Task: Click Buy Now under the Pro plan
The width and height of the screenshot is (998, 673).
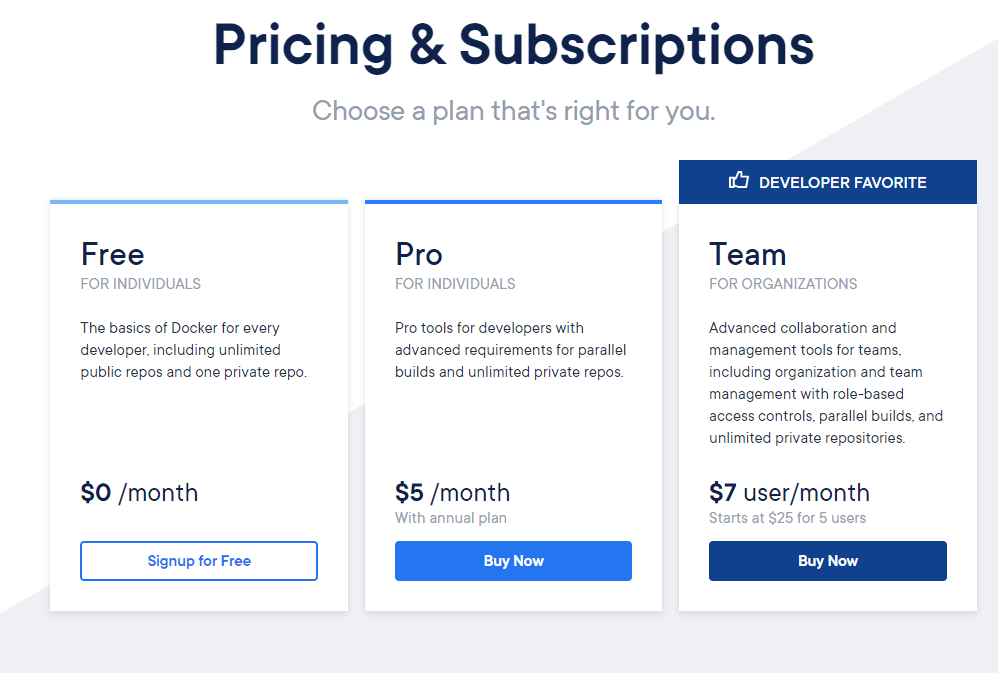Action: click(x=513, y=561)
